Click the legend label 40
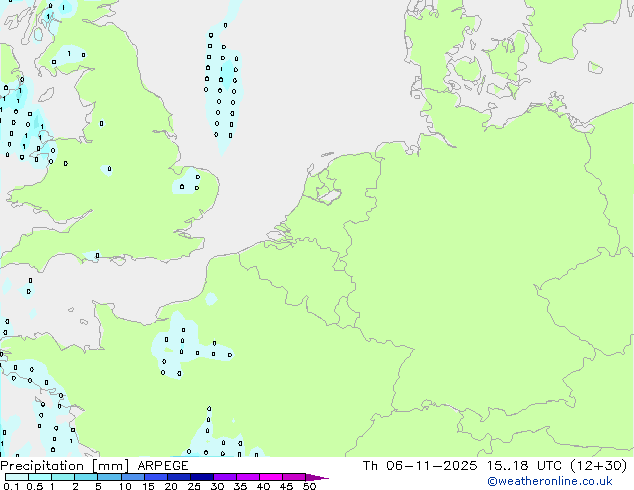The height and width of the screenshot is (490, 634). coord(263,486)
